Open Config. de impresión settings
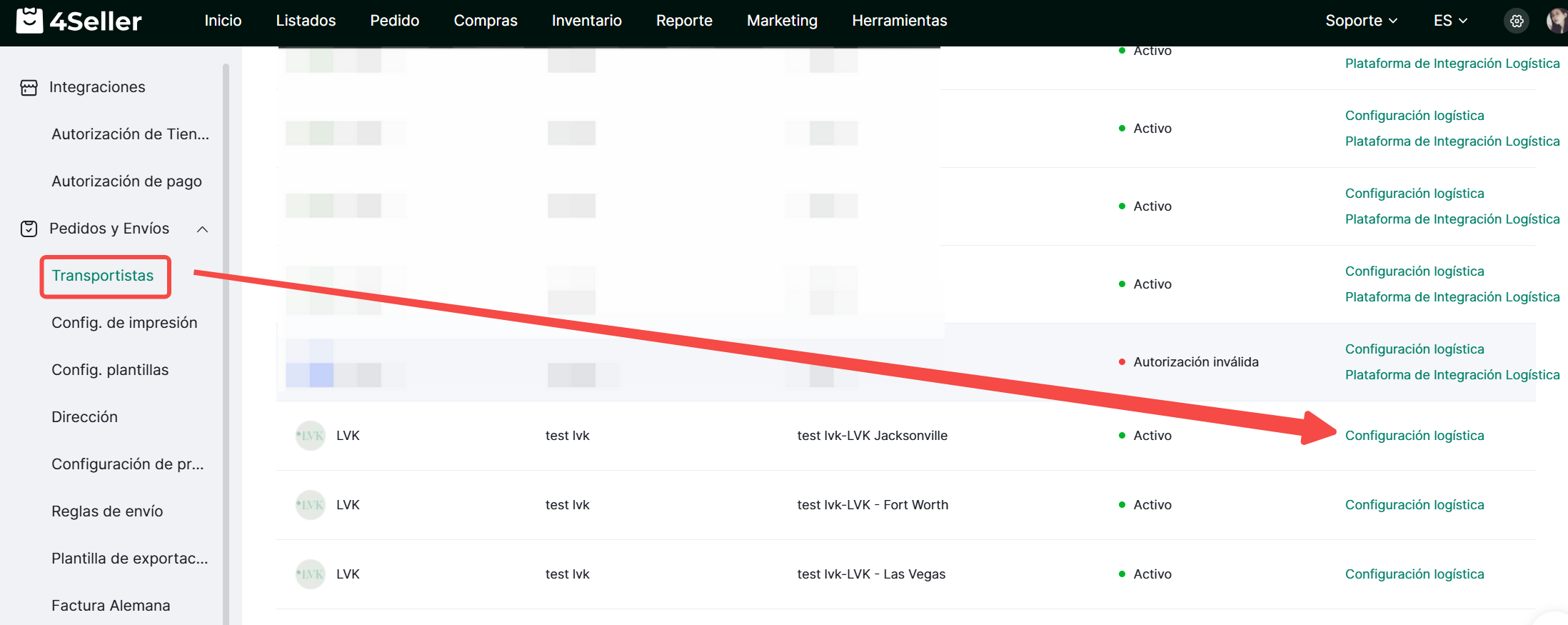Image resolution: width=1568 pixels, height=625 pixels. [124, 323]
